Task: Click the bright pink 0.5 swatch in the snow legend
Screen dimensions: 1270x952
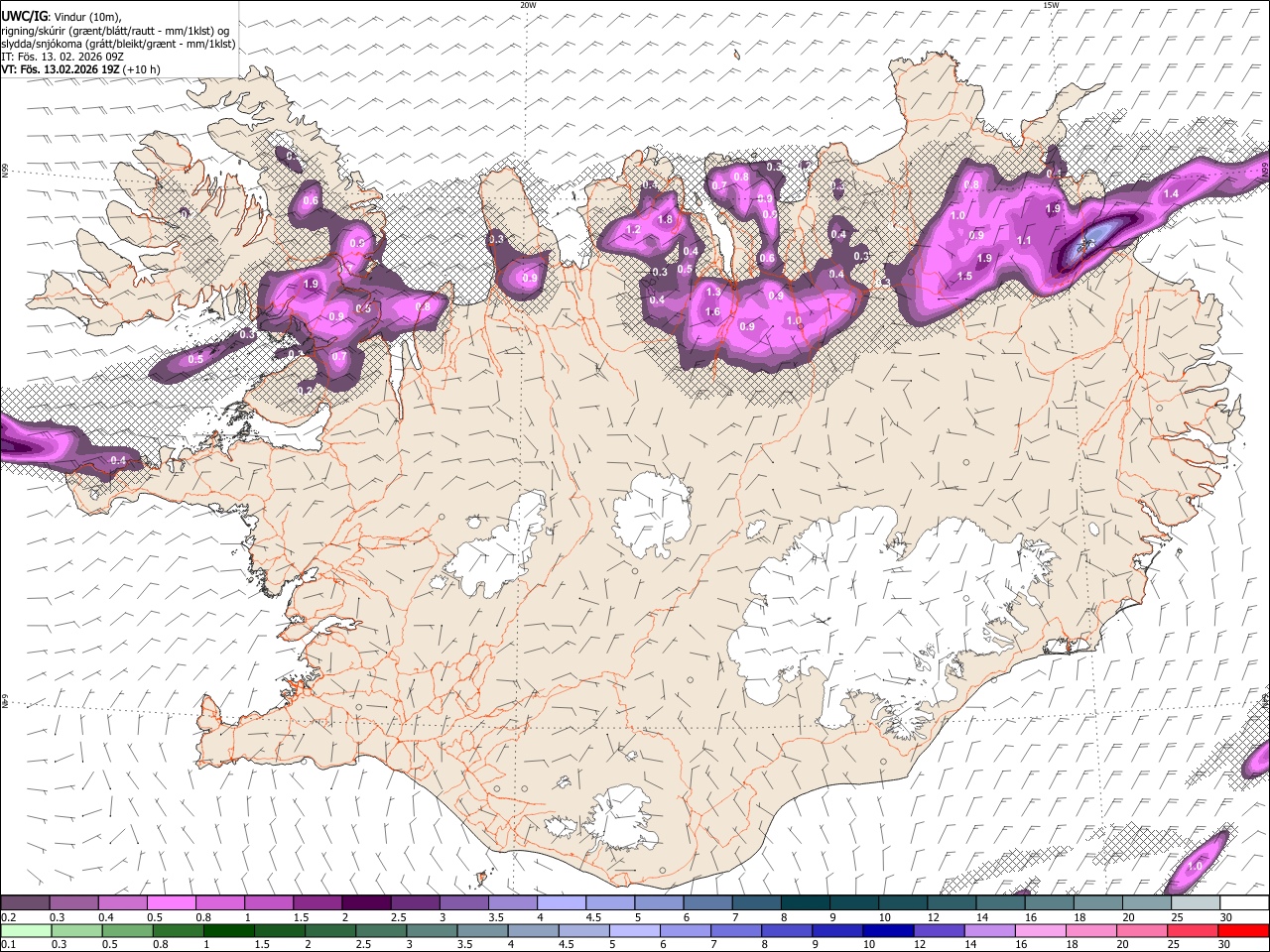Action: 171,903
